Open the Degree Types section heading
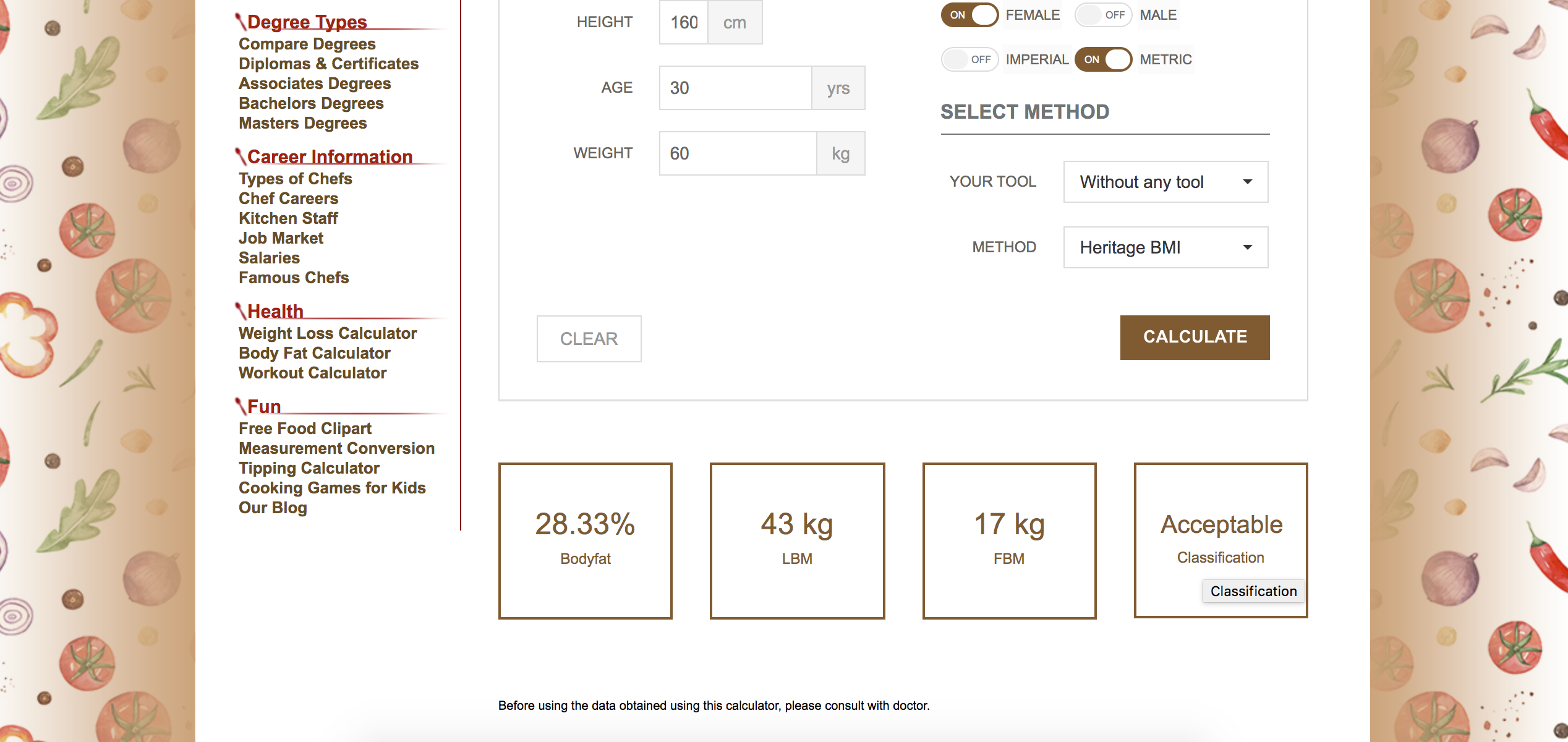1568x742 pixels. [307, 22]
